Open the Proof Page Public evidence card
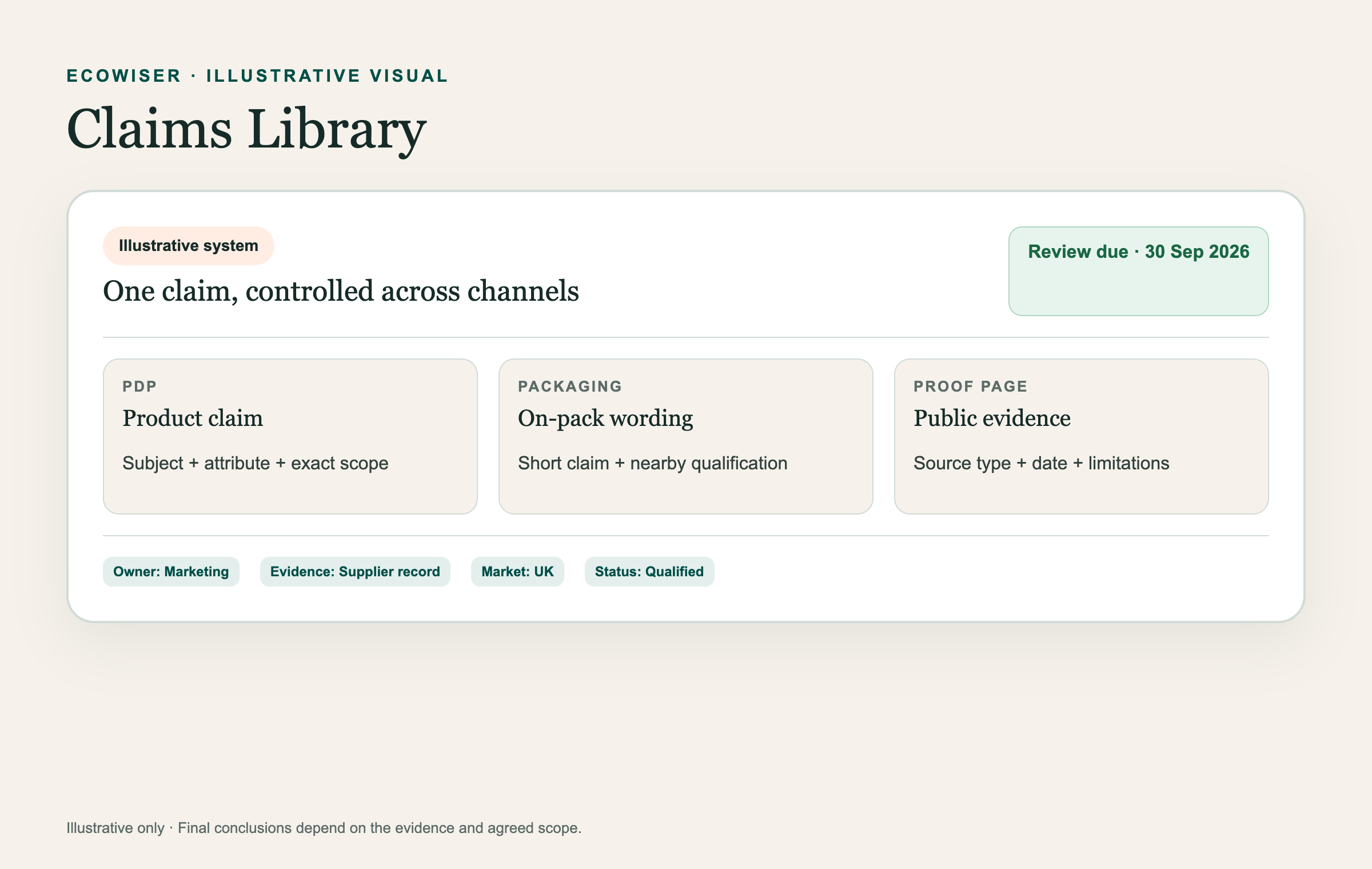Screen dimensions: 1372x869 [x=1082, y=436]
